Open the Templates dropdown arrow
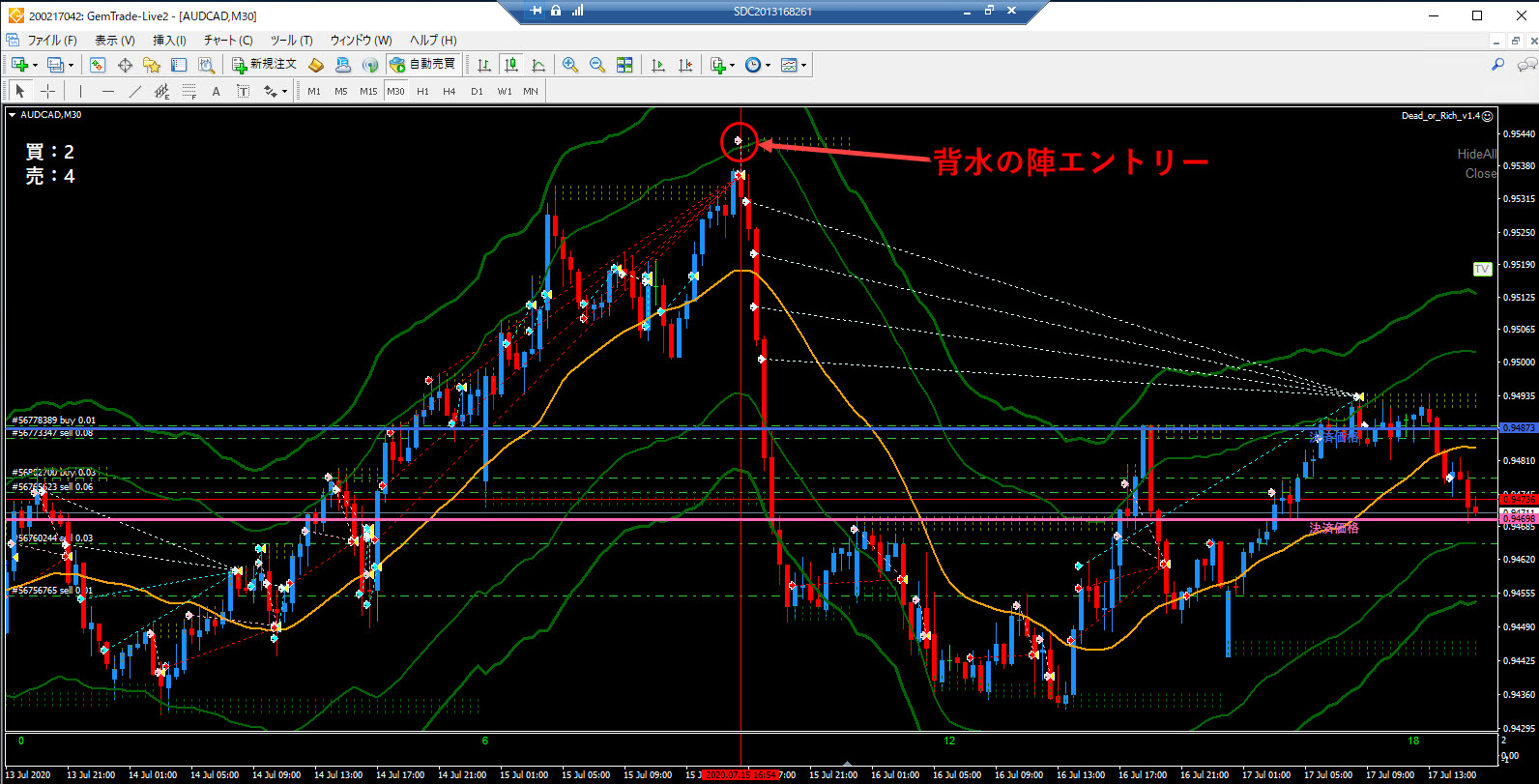This screenshot has width=1539, height=784. coord(803,66)
